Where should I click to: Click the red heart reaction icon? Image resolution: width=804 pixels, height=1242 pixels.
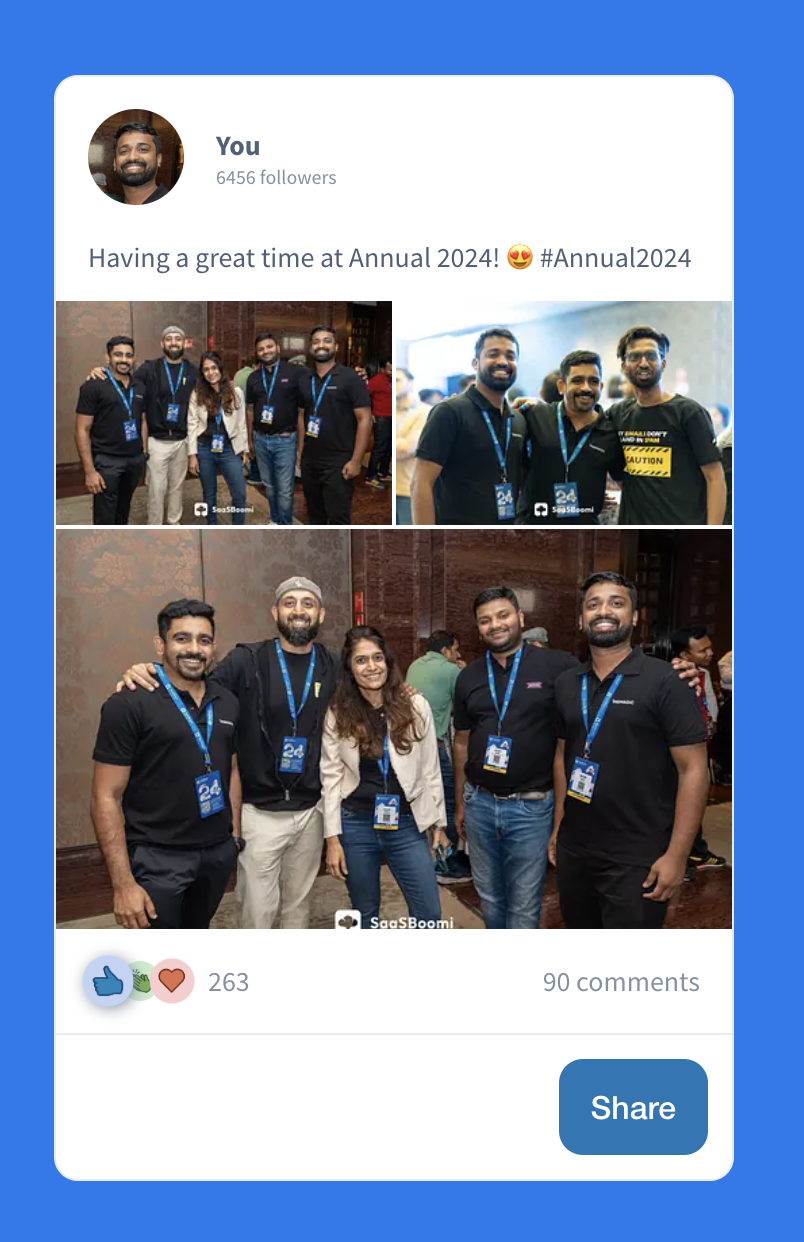(172, 981)
